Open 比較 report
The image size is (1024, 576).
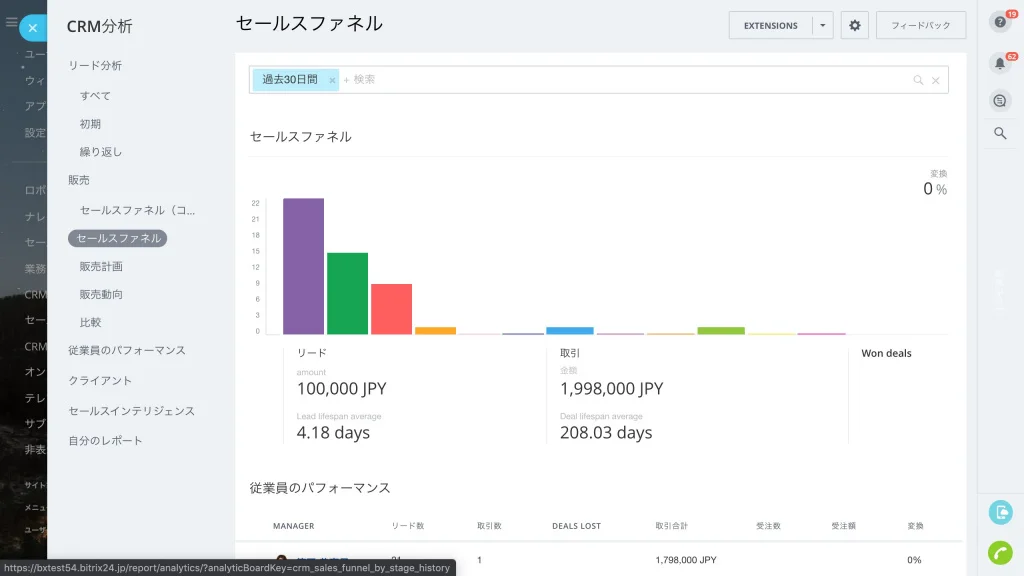tap(90, 323)
